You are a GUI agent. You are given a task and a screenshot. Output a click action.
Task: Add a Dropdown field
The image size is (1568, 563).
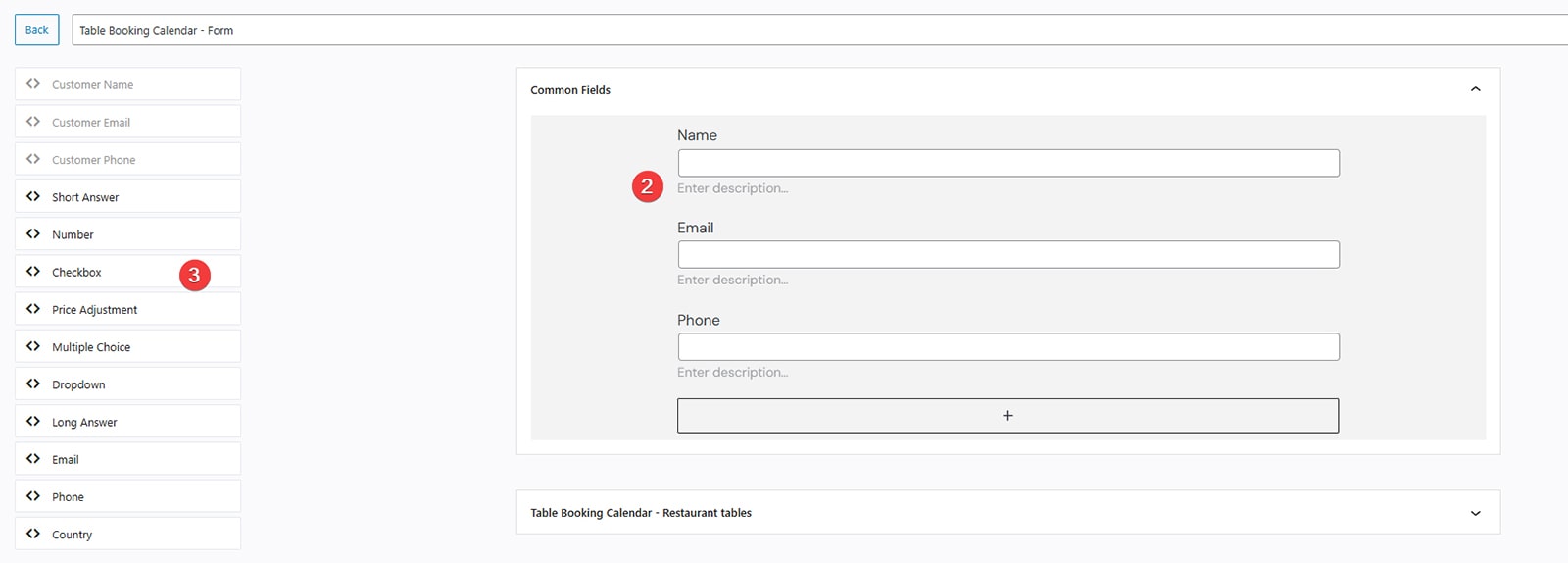127,384
